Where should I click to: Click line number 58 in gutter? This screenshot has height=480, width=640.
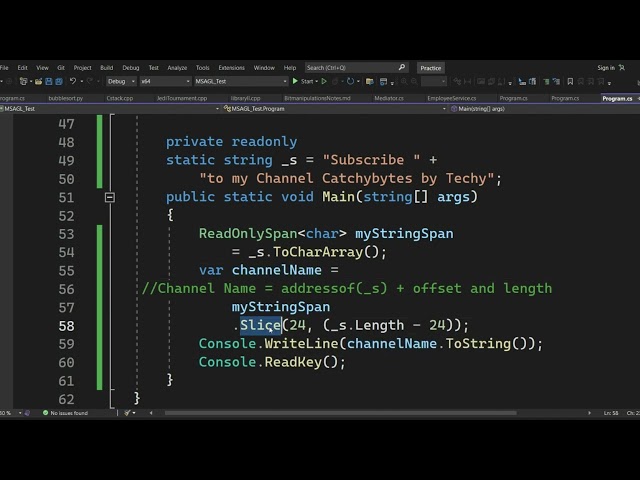pos(66,326)
